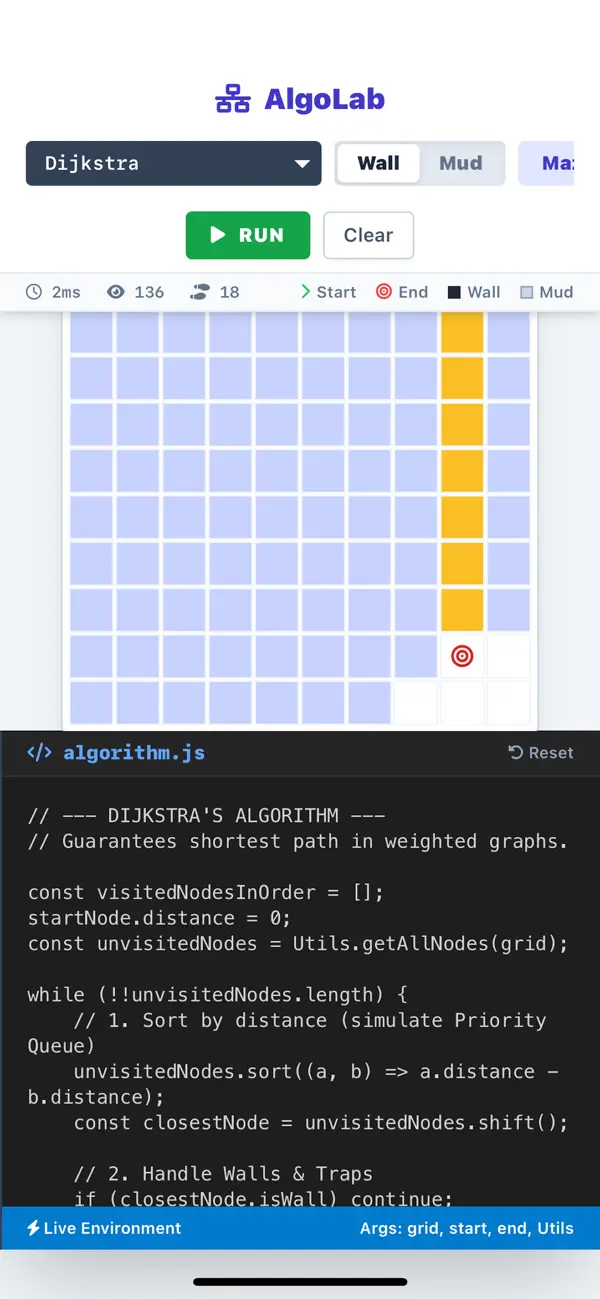Image resolution: width=600 pixels, height=1299 pixels.
Task: Select the Wall drawing mode
Action: pos(378,163)
